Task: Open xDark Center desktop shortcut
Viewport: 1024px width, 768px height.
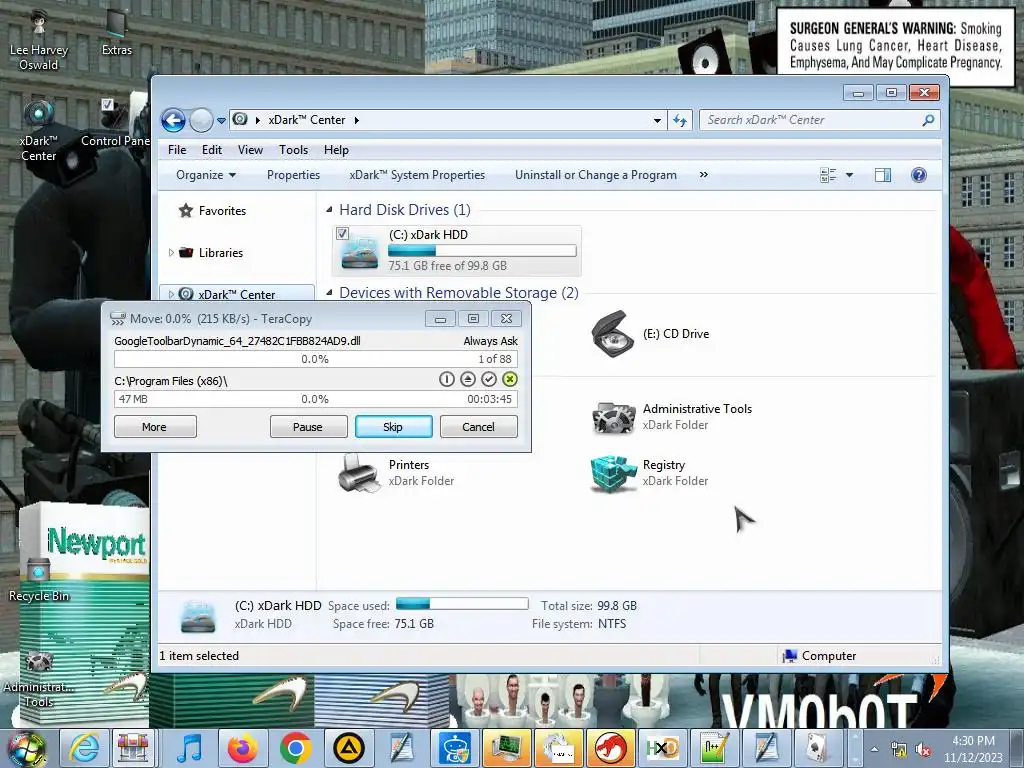Action: (39, 129)
